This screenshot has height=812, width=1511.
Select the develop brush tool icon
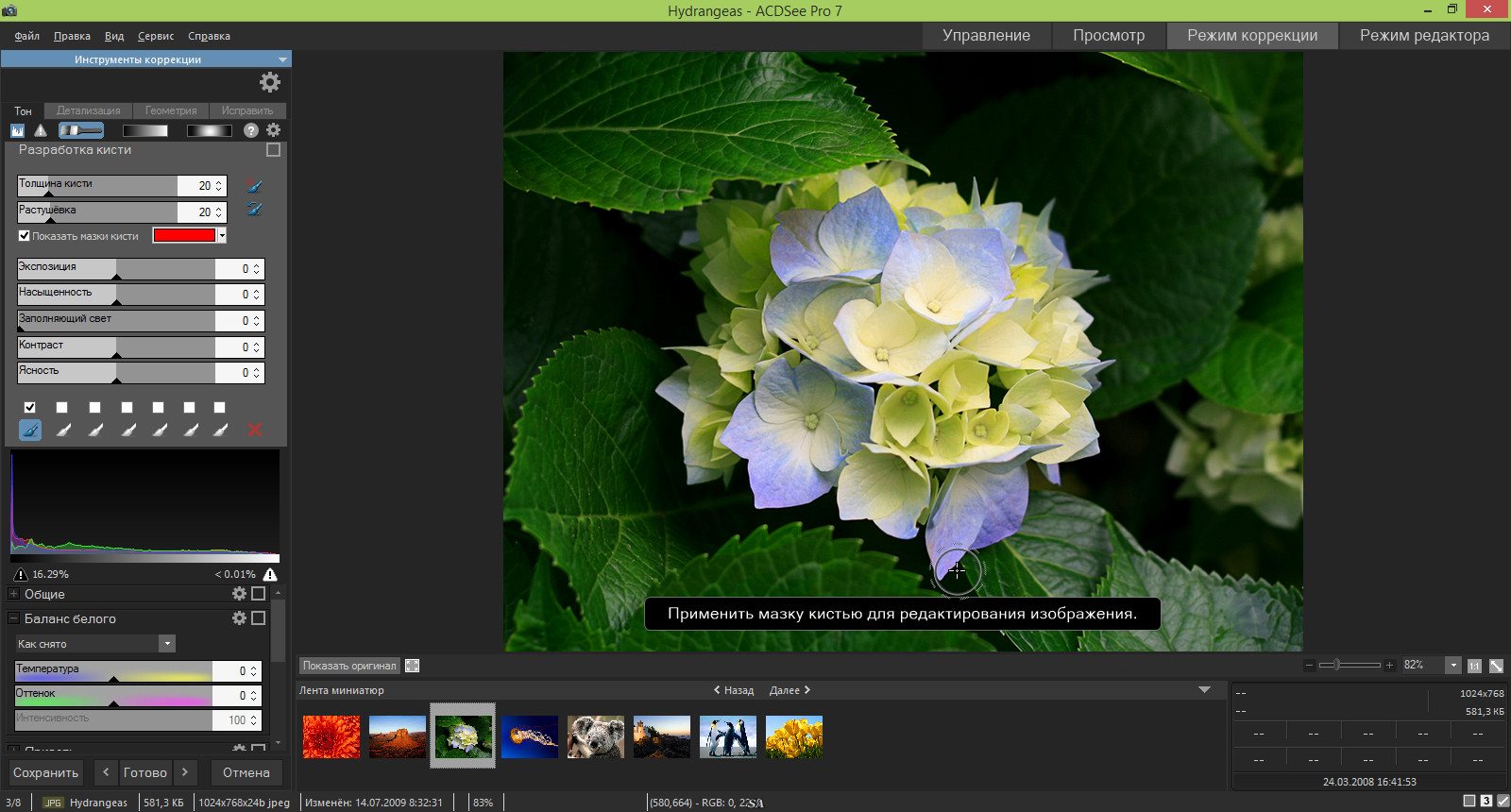click(81, 130)
